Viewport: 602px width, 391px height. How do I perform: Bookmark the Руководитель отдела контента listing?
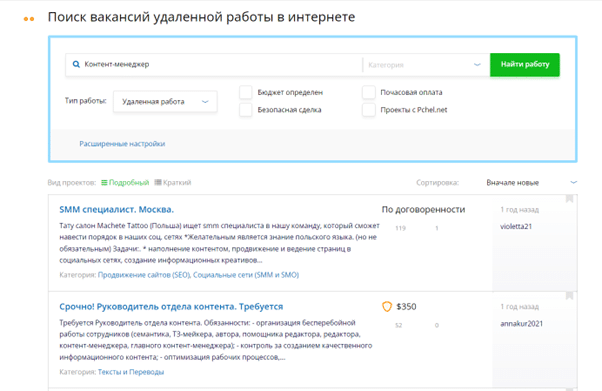tap(569, 296)
